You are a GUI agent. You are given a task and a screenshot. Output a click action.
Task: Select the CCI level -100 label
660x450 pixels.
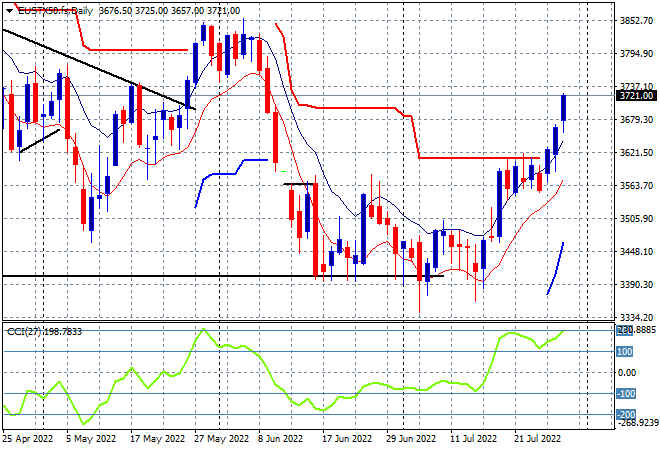tap(626, 394)
